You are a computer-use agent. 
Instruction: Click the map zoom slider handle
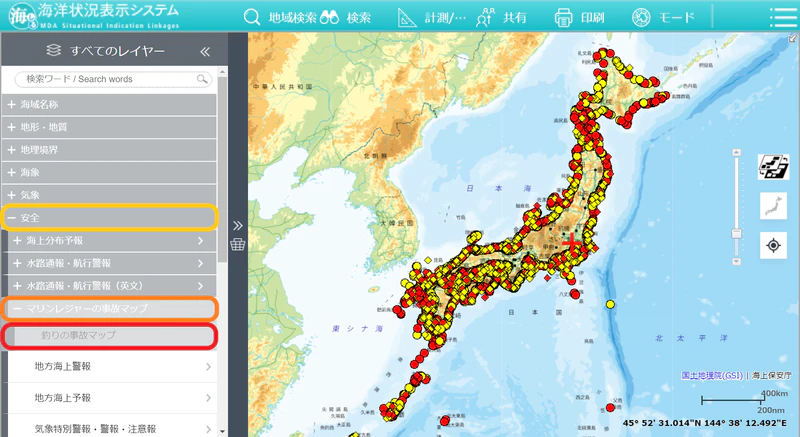(736, 234)
